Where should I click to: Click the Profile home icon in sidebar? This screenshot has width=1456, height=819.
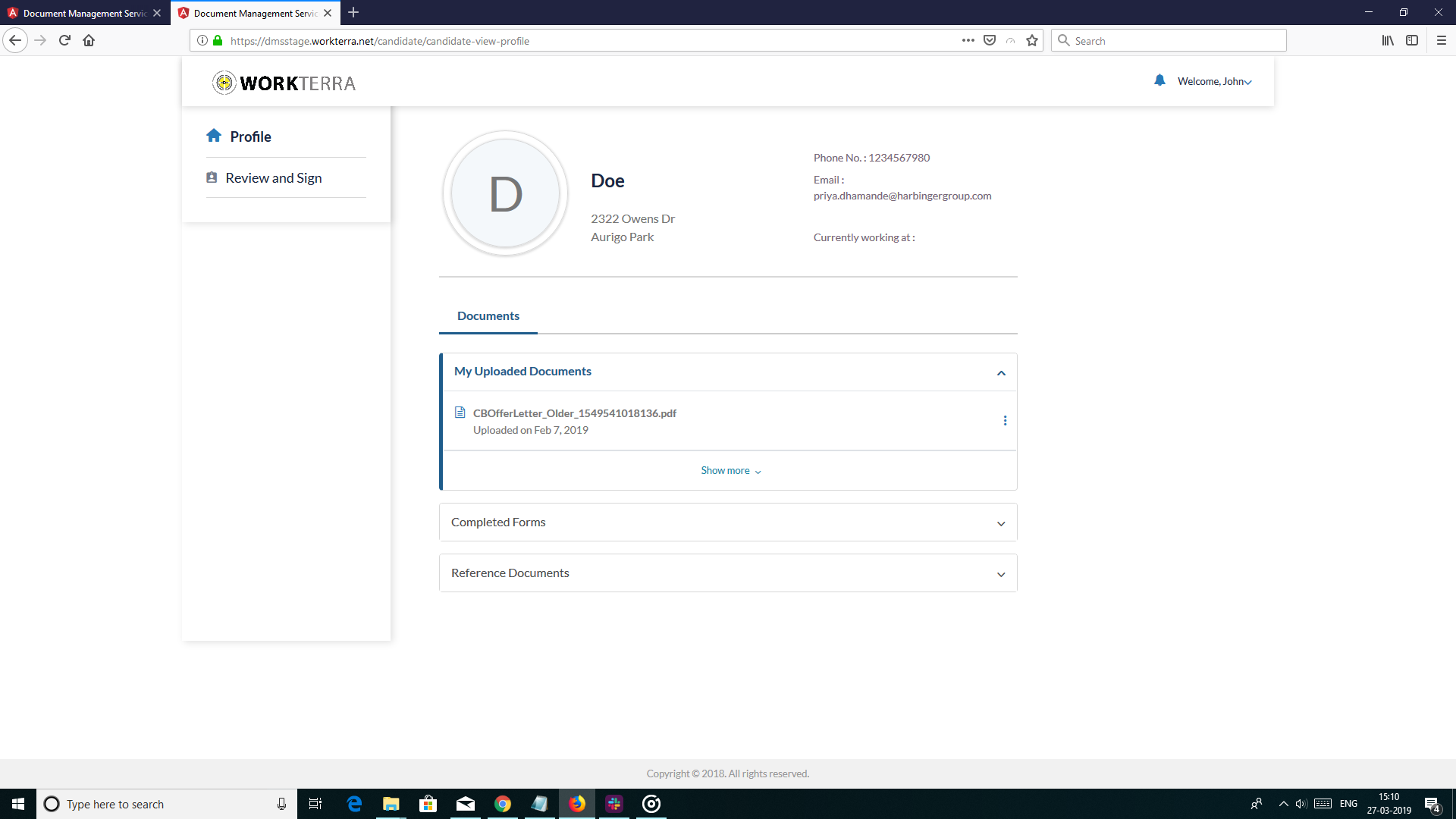click(214, 136)
